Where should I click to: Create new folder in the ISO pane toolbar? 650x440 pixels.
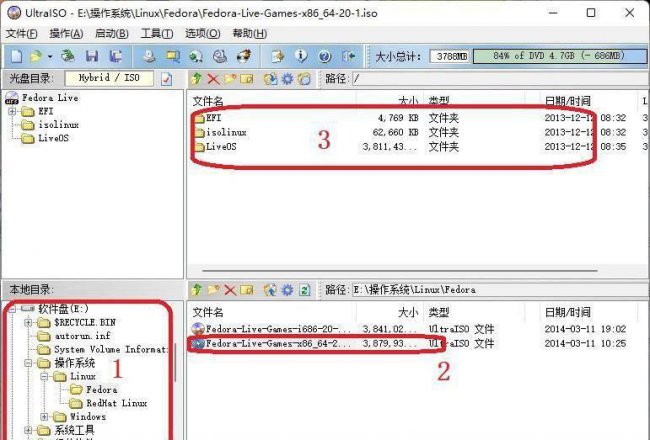click(x=230, y=78)
